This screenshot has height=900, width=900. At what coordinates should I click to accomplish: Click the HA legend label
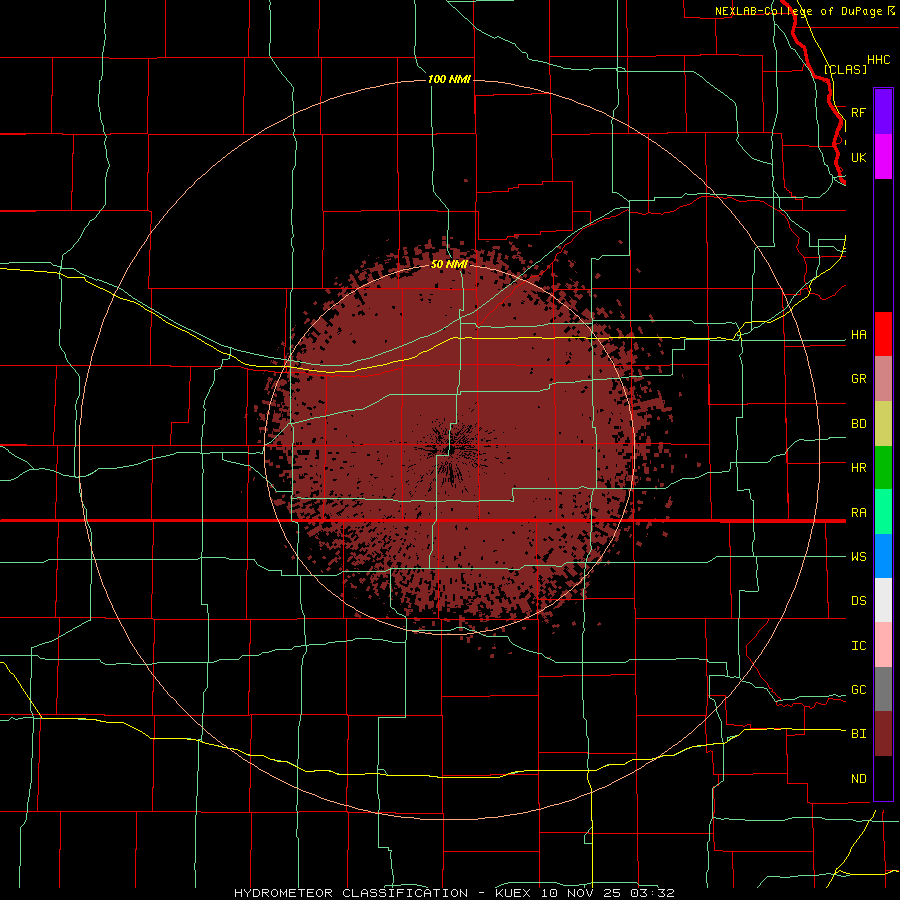click(x=858, y=335)
